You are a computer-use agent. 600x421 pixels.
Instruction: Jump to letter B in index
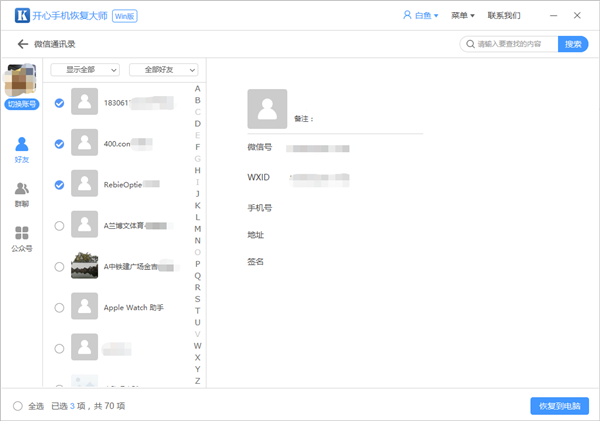[197, 100]
